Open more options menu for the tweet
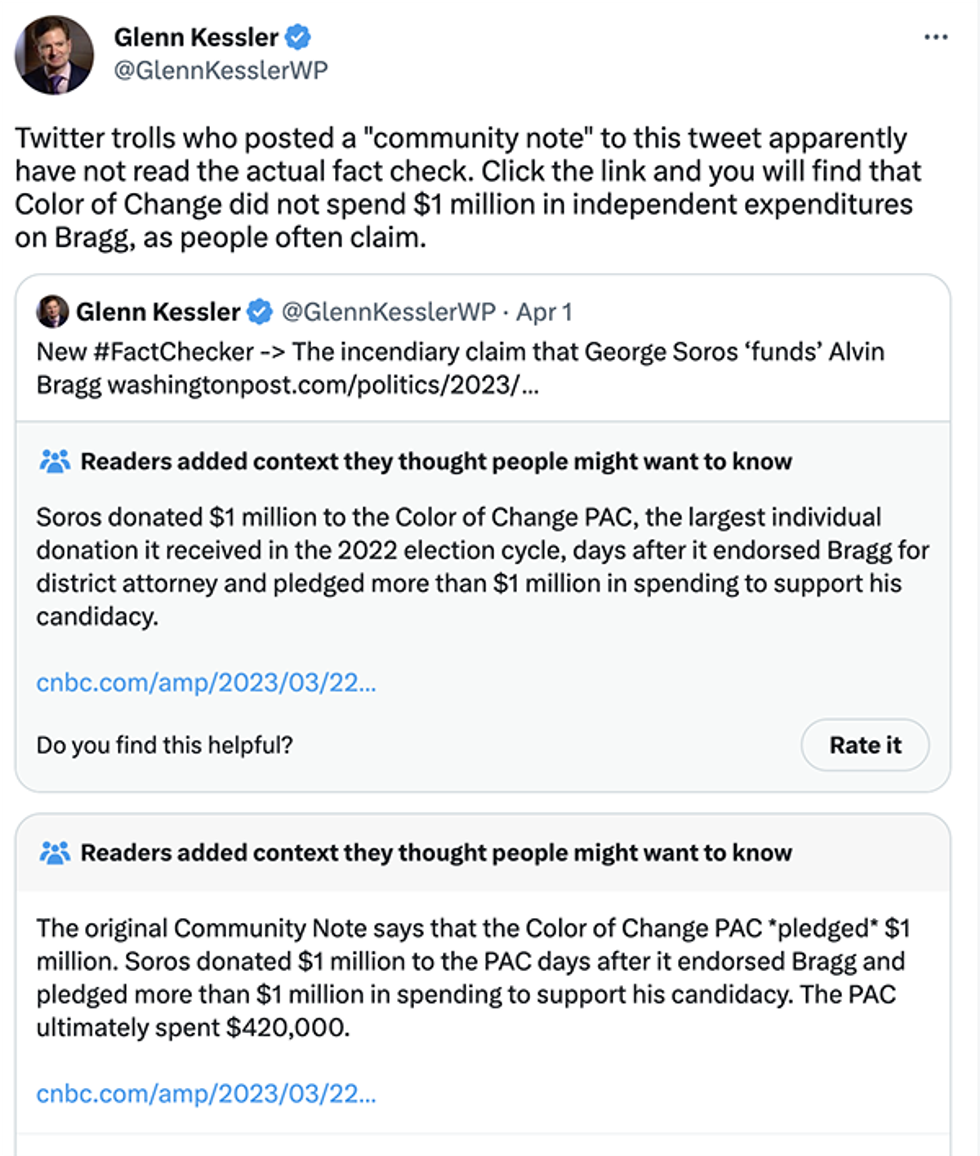This screenshot has width=980, height=1156. click(935, 37)
